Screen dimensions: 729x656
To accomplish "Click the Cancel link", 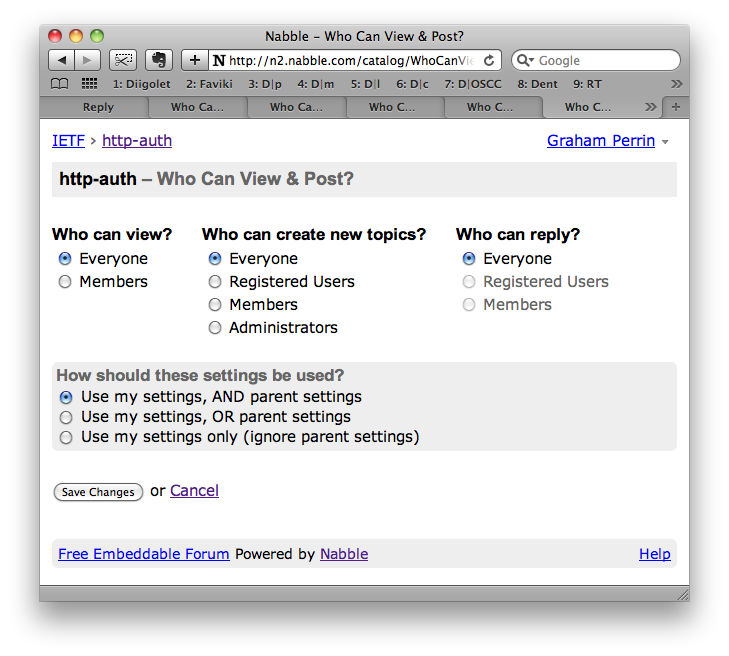I will tap(194, 491).
